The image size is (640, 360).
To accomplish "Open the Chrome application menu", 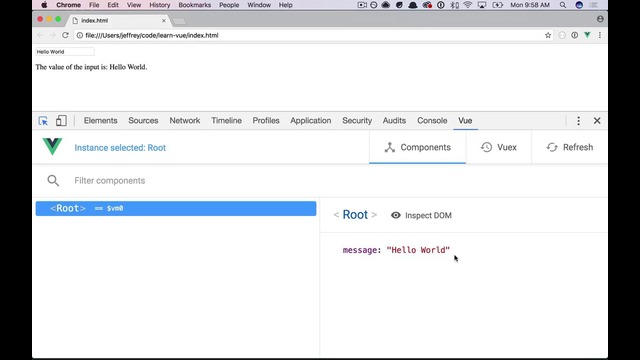I will coord(68,5).
